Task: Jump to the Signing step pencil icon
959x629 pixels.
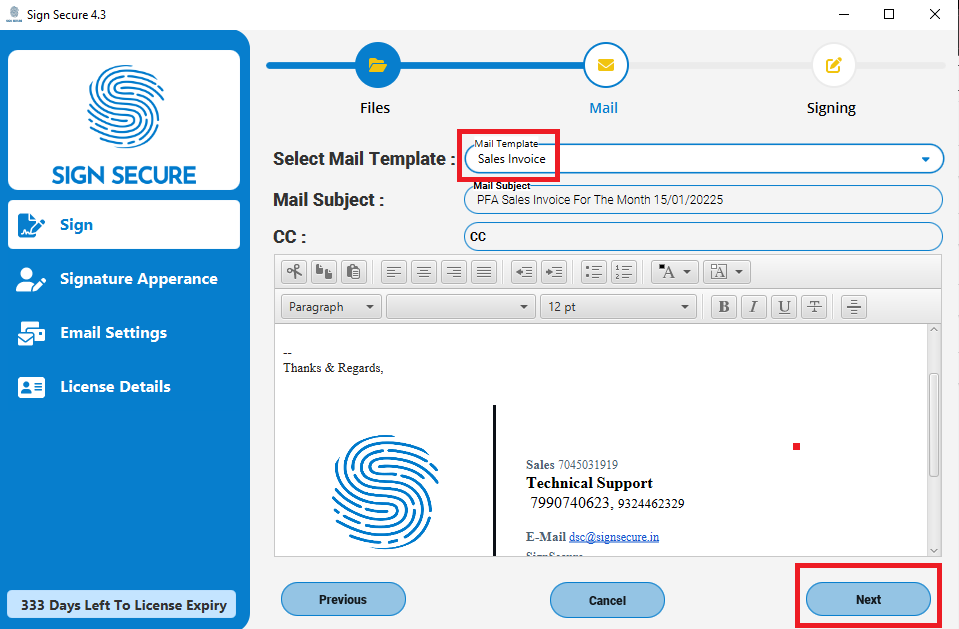Action: point(833,65)
